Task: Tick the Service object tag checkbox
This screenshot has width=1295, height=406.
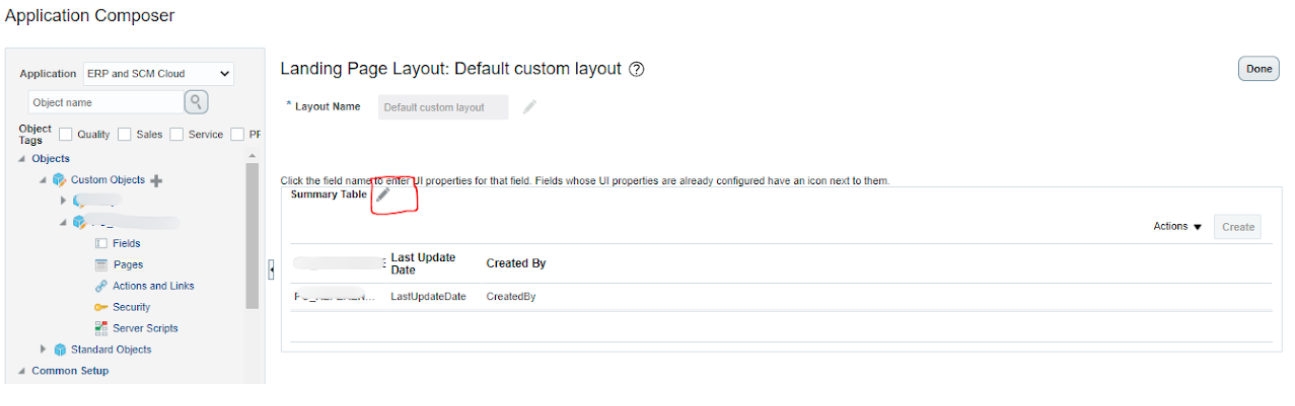Action: point(177,134)
